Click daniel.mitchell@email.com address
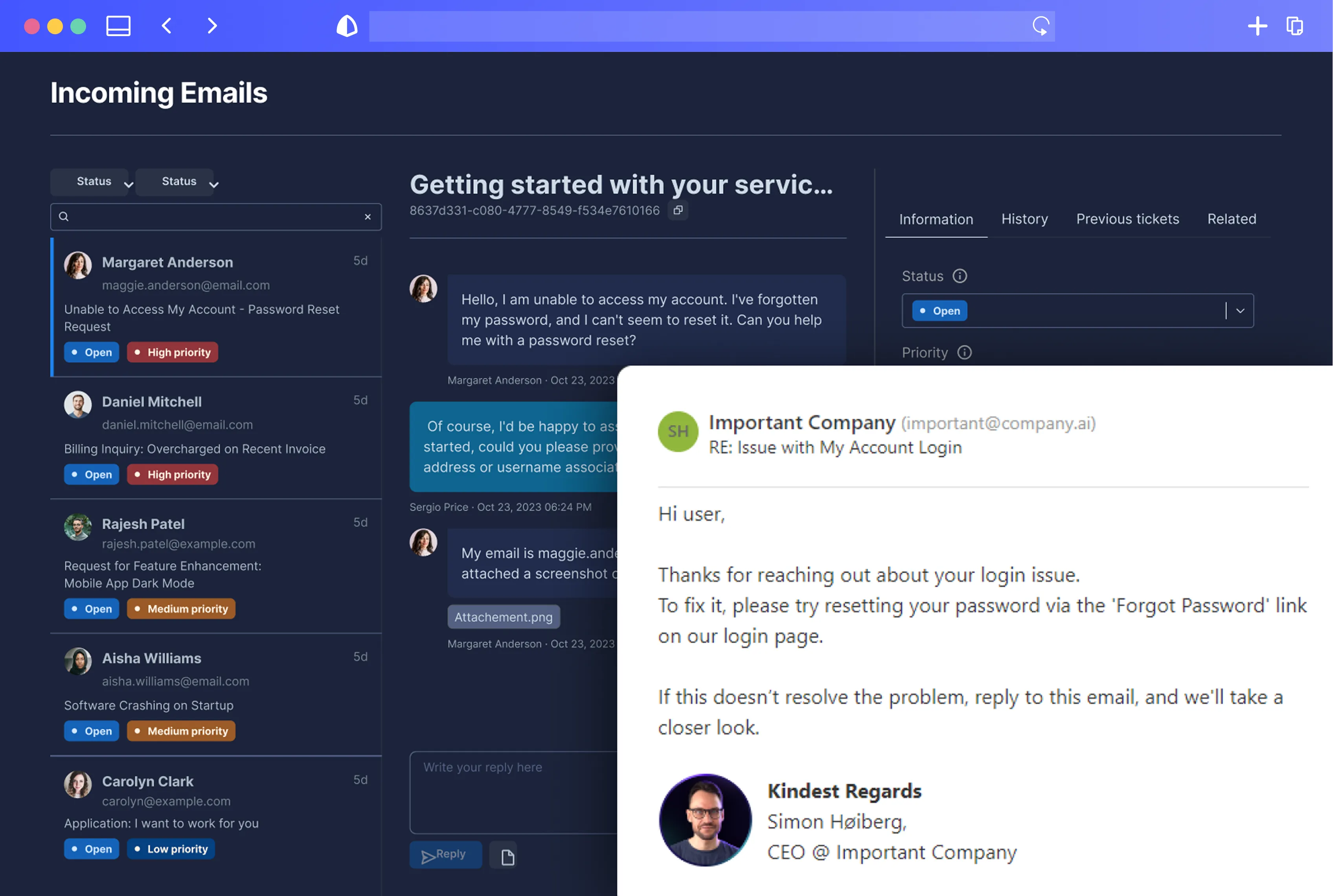This screenshot has height=896, width=1333. point(177,425)
